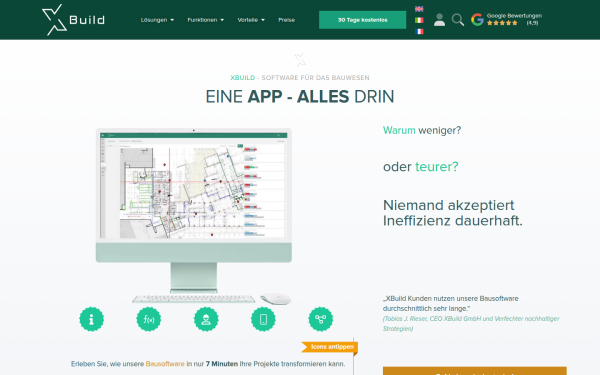Switch language via the UK flag

coord(419,9)
